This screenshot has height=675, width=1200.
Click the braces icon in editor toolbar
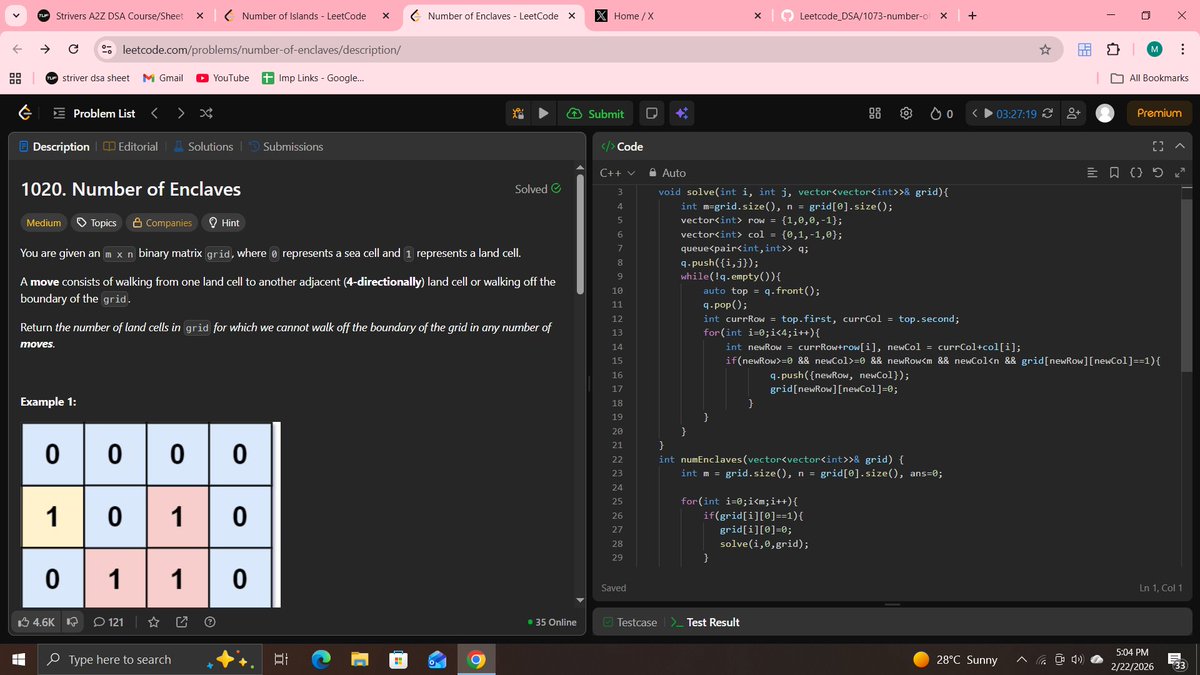pyautogui.click(x=1137, y=173)
